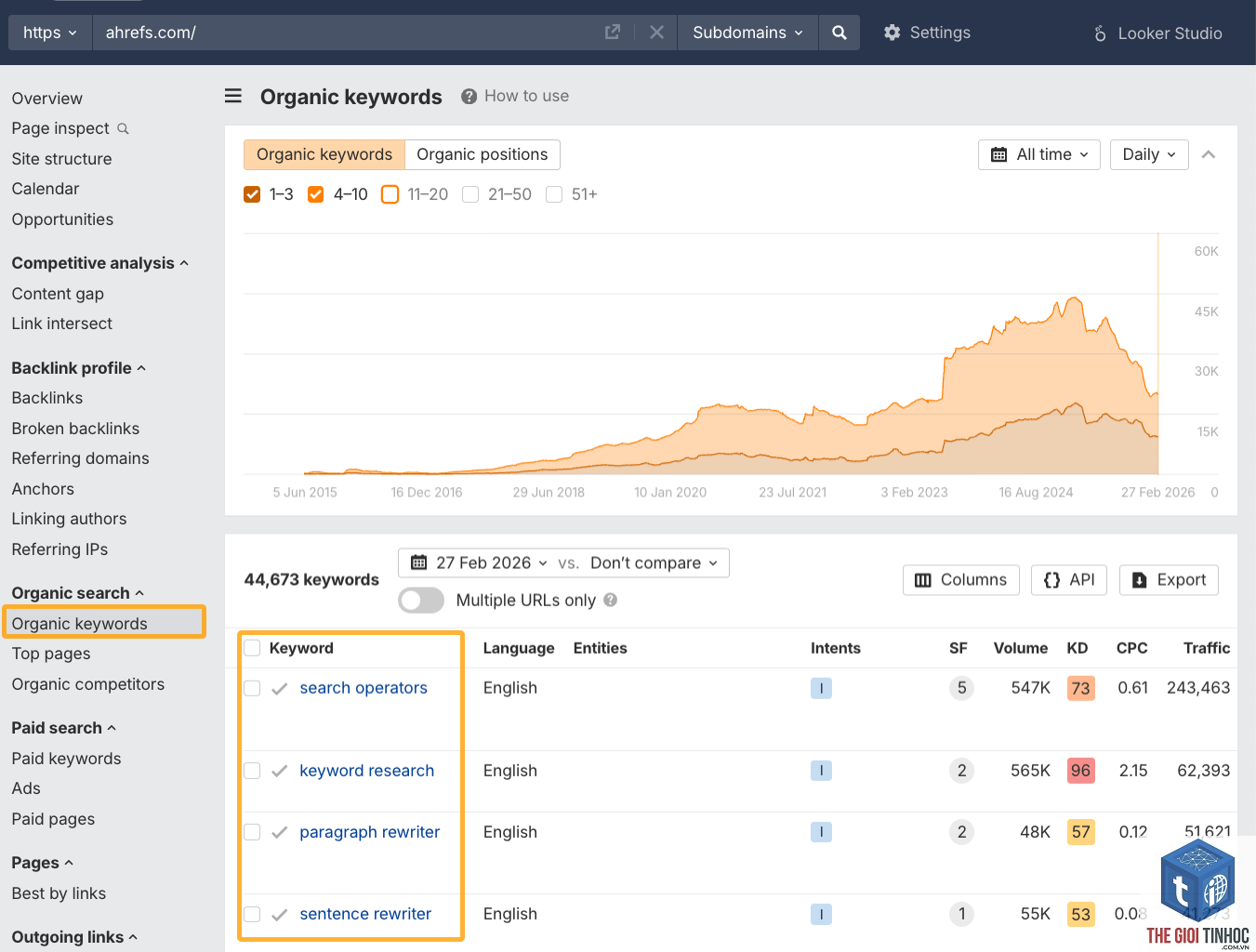Open Looker Studio integration icon
The height and width of the screenshot is (952, 1256).
click(1100, 33)
